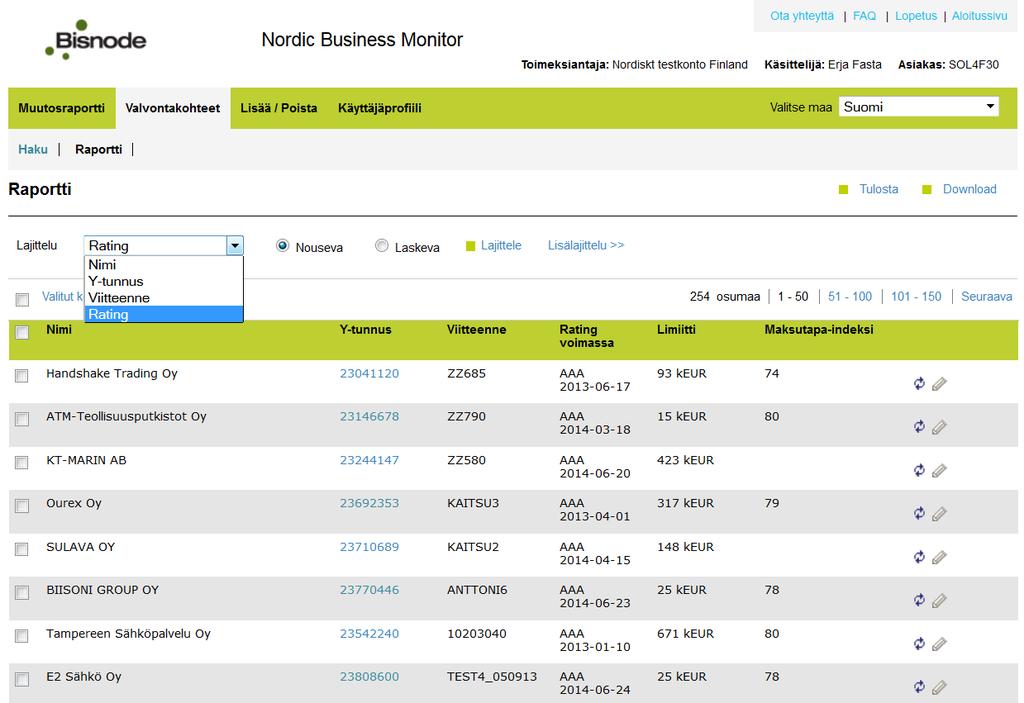
Task: Switch to the Valvontakohteet tab
Action: point(172,108)
